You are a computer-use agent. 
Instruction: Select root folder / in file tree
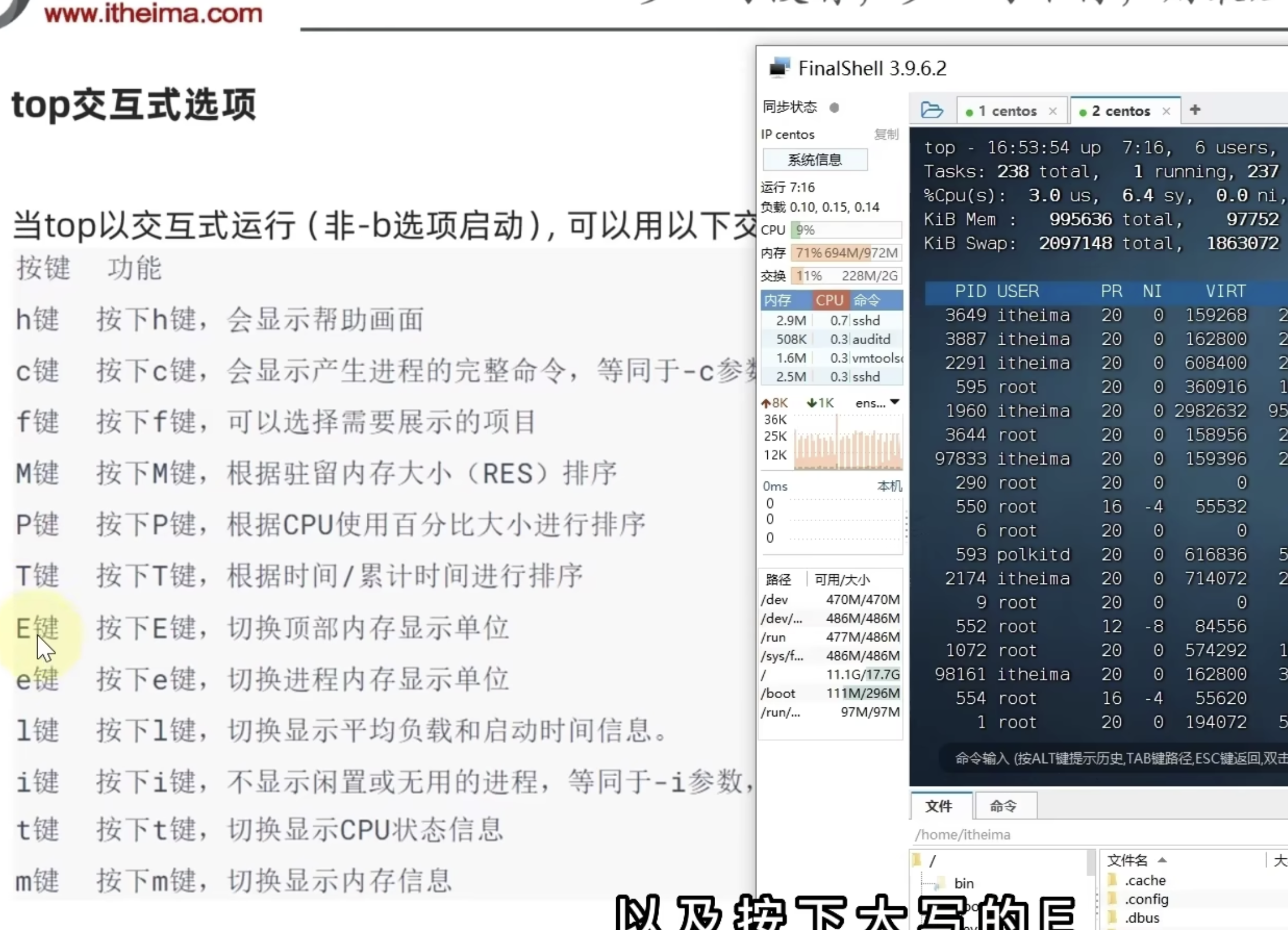[925, 861]
